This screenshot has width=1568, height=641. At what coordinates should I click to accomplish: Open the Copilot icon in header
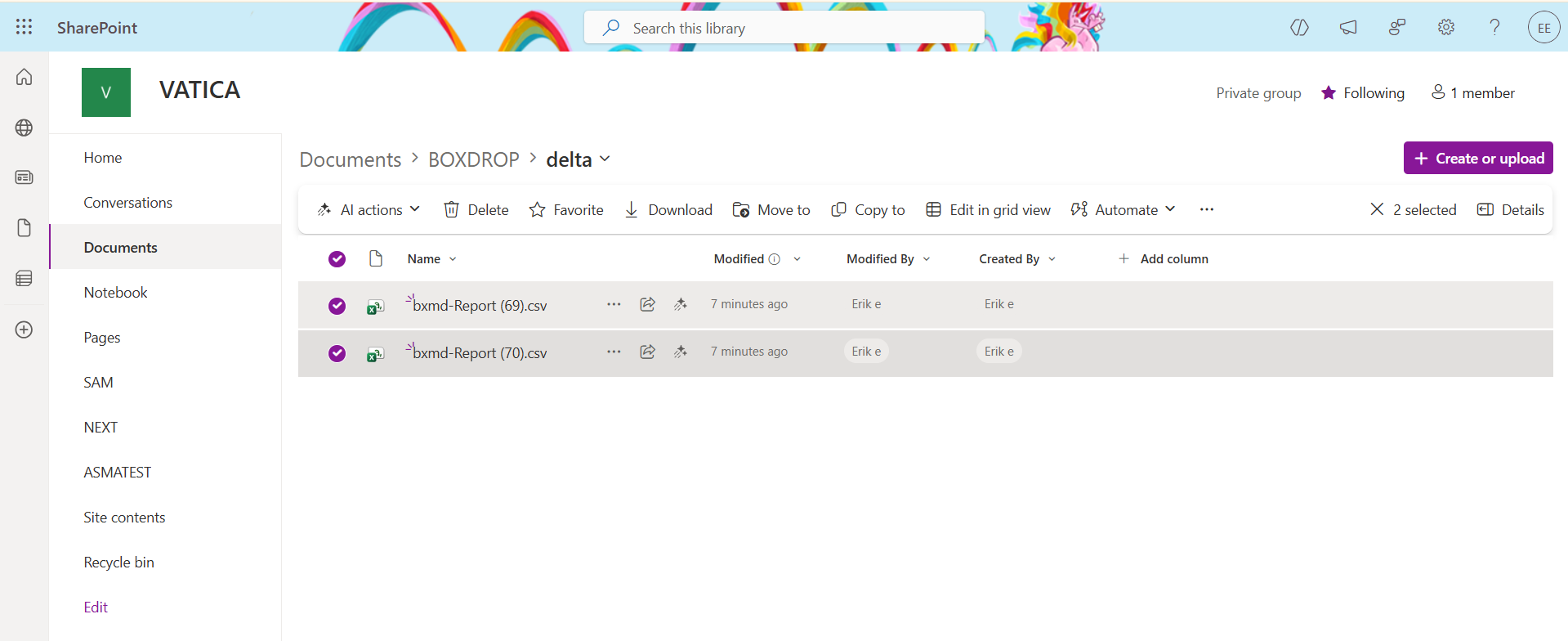[1299, 28]
